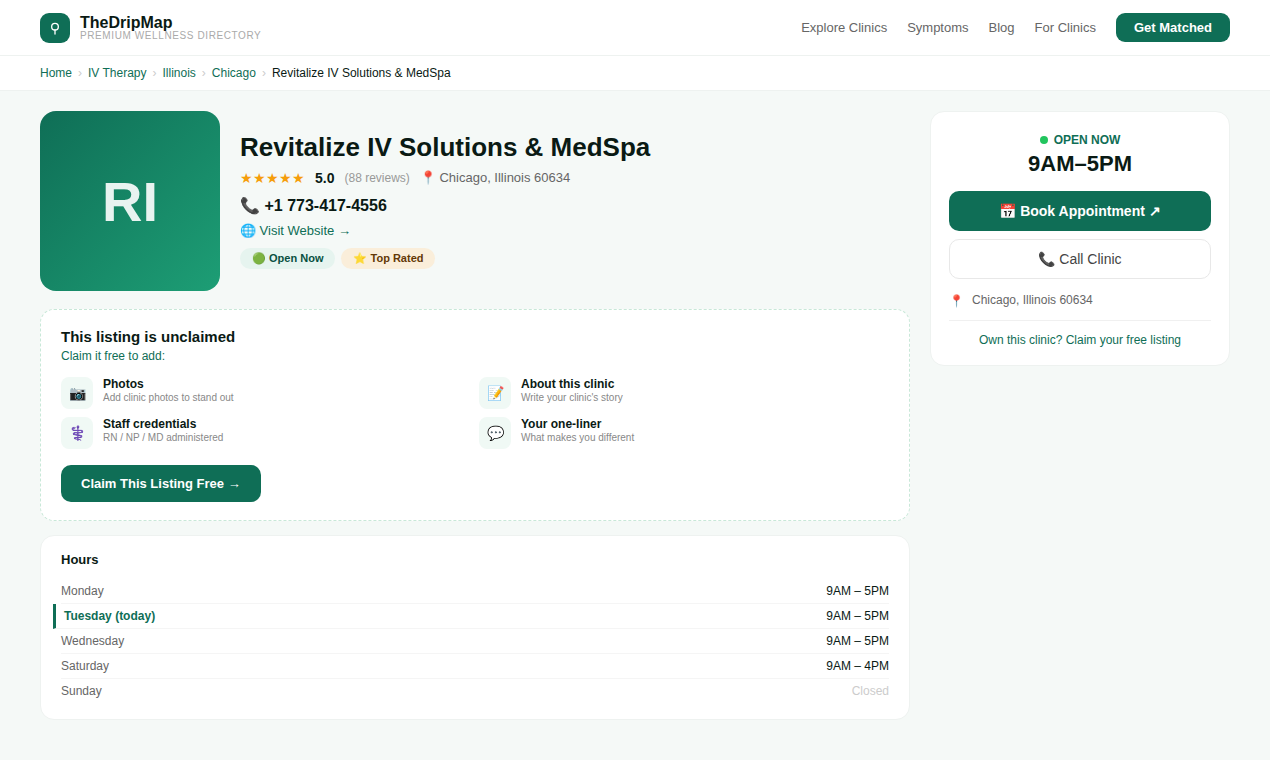1270x760 pixels.
Task: Click the large RI clinic avatar
Action: click(130, 201)
